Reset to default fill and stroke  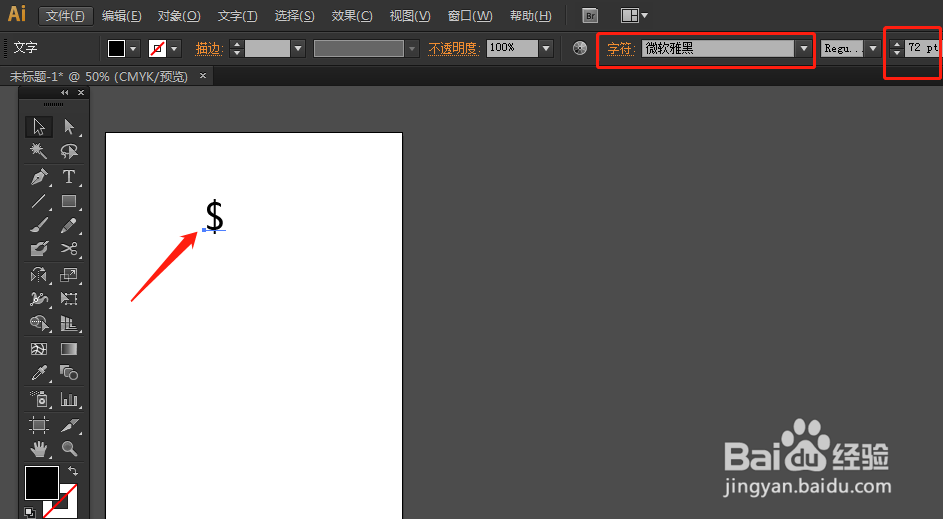pyautogui.click(x=29, y=512)
